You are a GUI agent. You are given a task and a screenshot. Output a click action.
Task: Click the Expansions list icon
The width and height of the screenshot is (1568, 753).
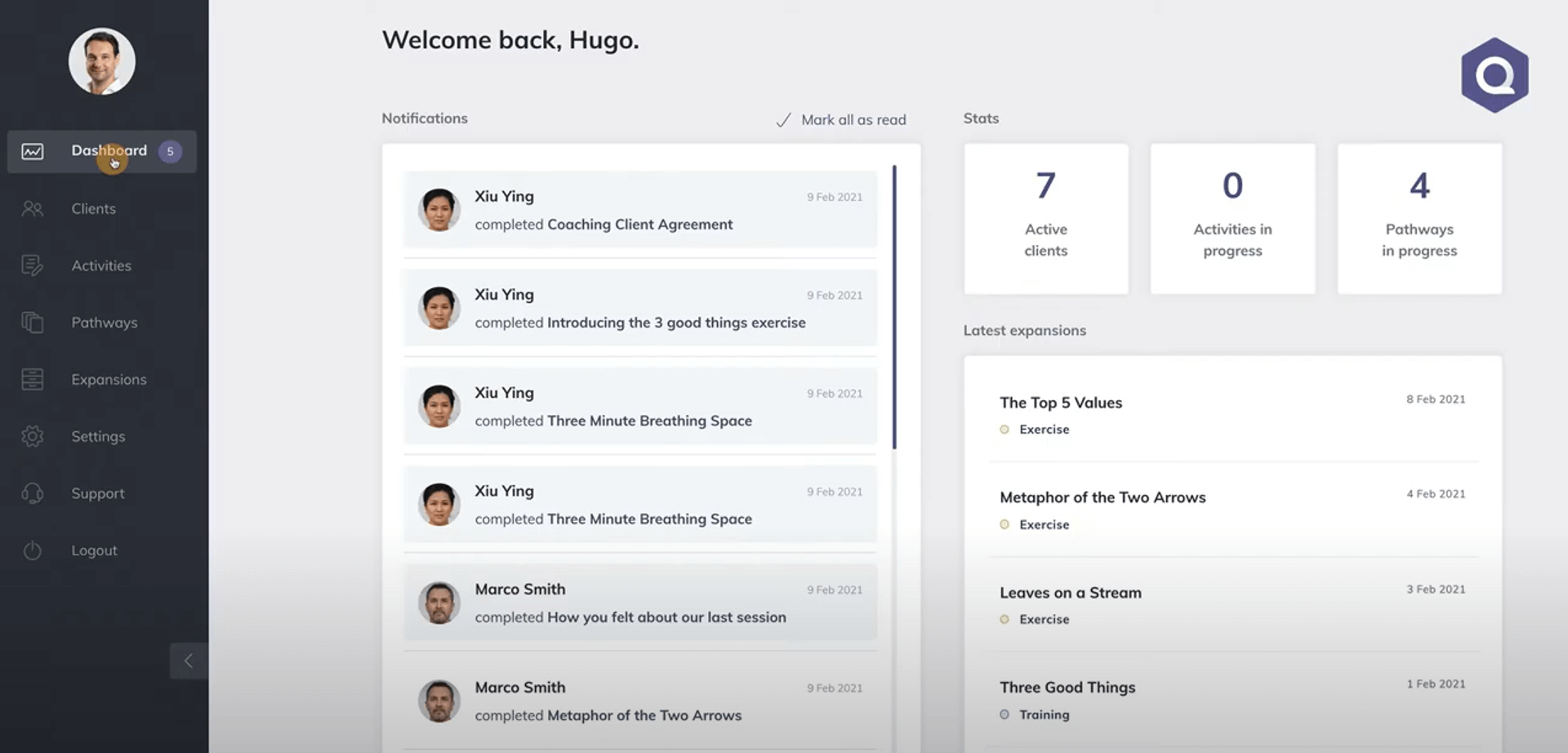pyautogui.click(x=33, y=380)
